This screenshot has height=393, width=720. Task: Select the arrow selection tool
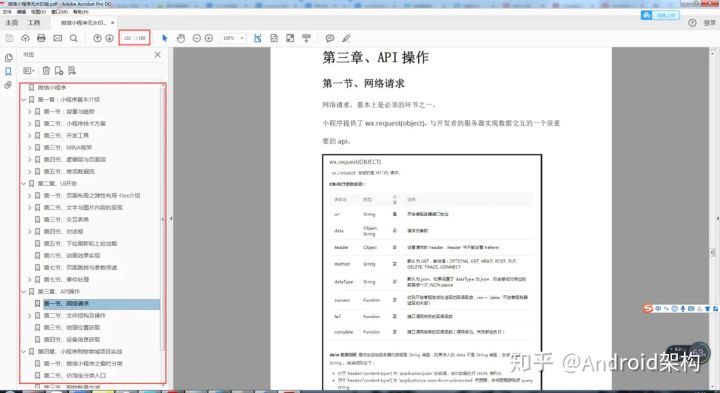165,38
